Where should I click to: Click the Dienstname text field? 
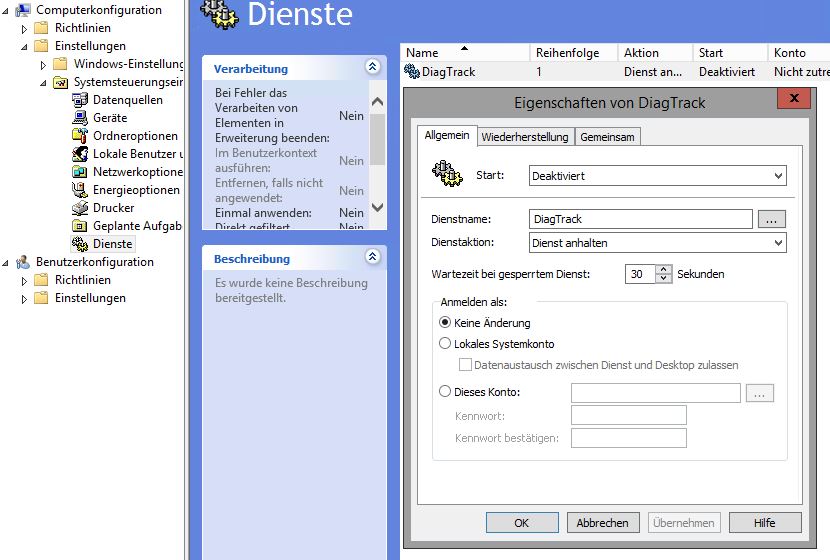640,219
